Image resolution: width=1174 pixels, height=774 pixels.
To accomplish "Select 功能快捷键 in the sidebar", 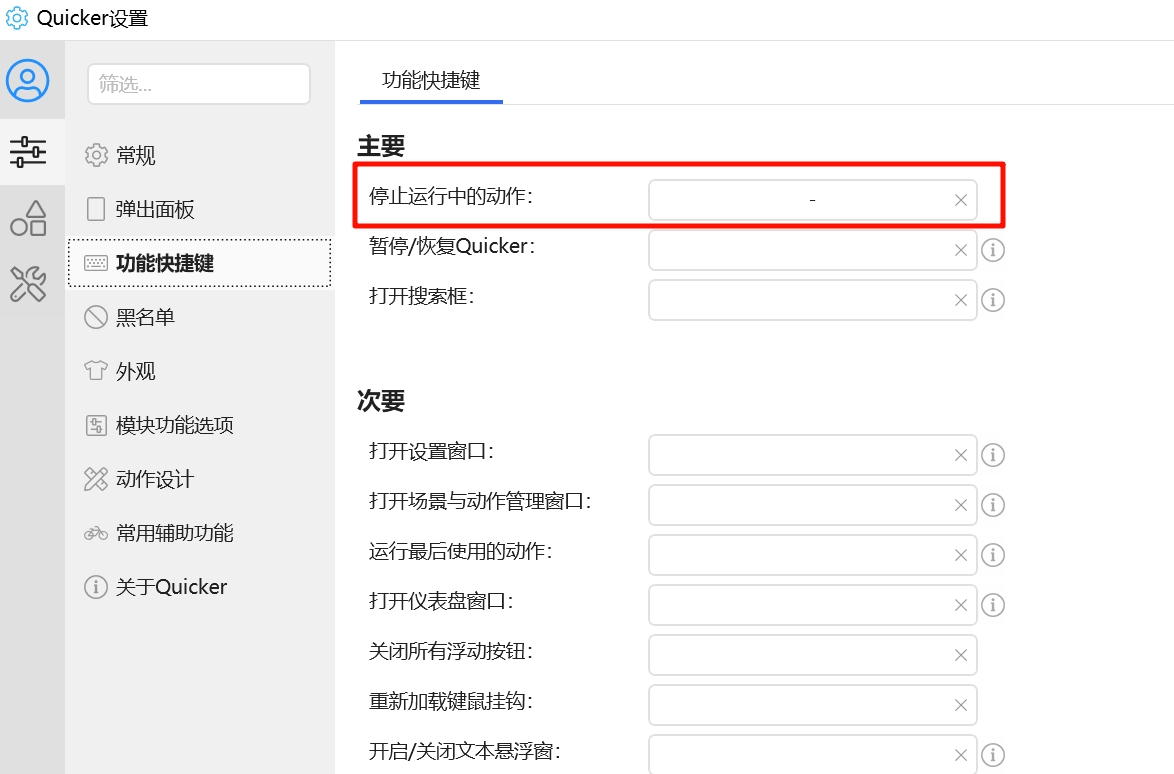I will click(x=199, y=263).
